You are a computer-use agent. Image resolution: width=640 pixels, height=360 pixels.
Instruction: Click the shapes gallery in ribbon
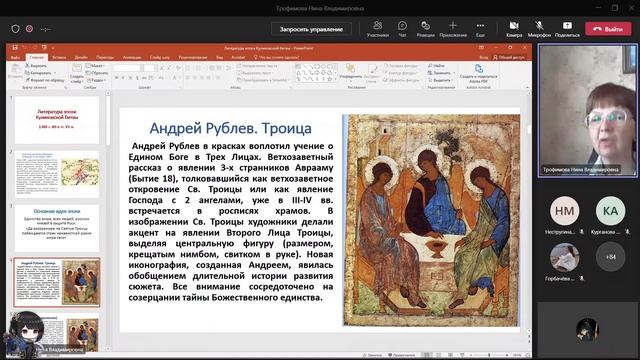click(x=316, y=73)
